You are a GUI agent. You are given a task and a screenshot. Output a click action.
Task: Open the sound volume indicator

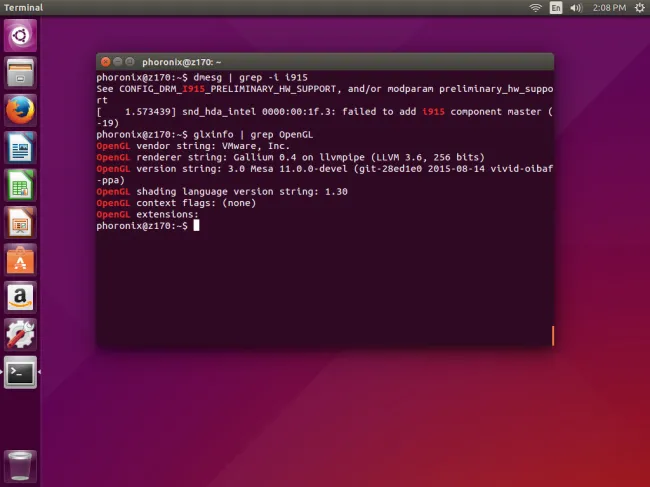576,7
